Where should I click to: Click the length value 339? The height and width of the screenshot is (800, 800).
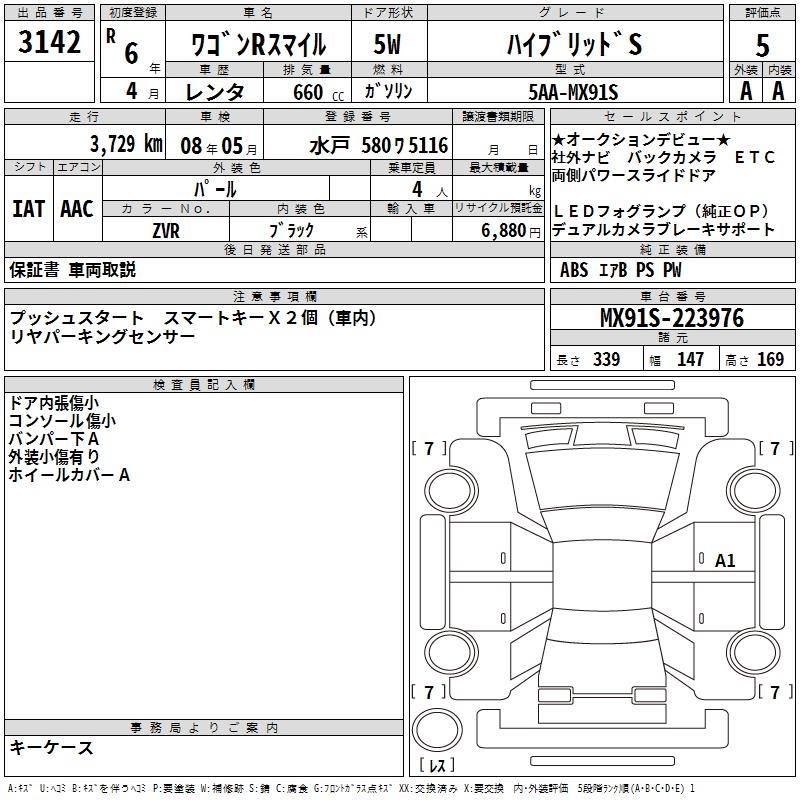606,359
